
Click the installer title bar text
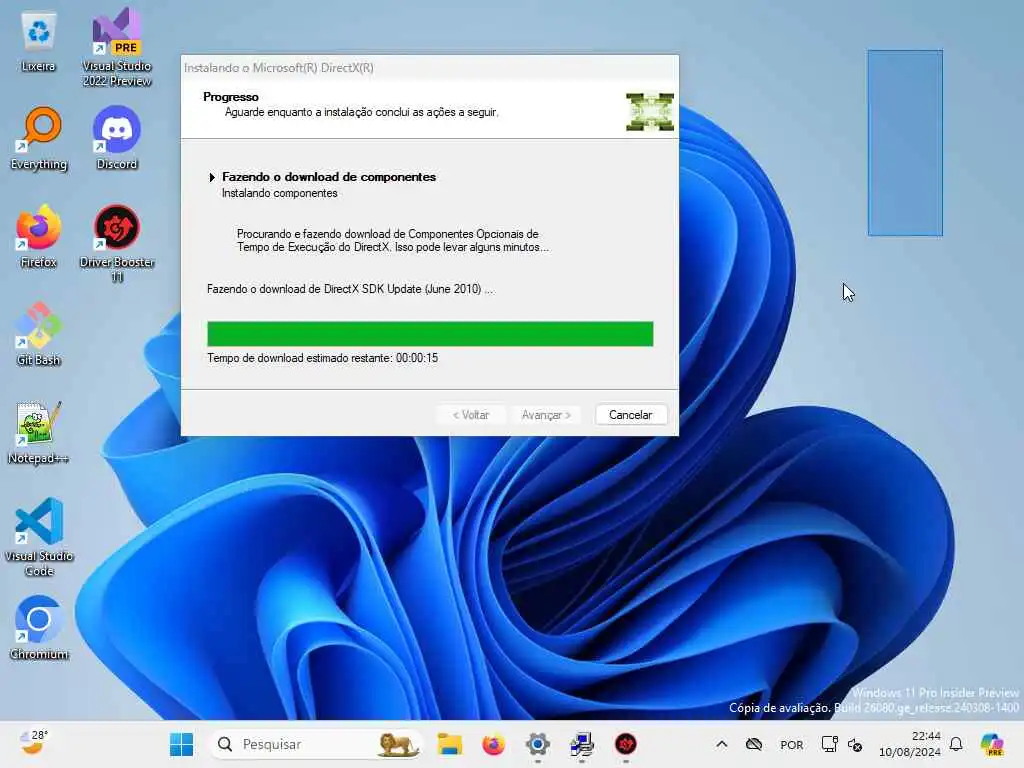pos(279,68)
